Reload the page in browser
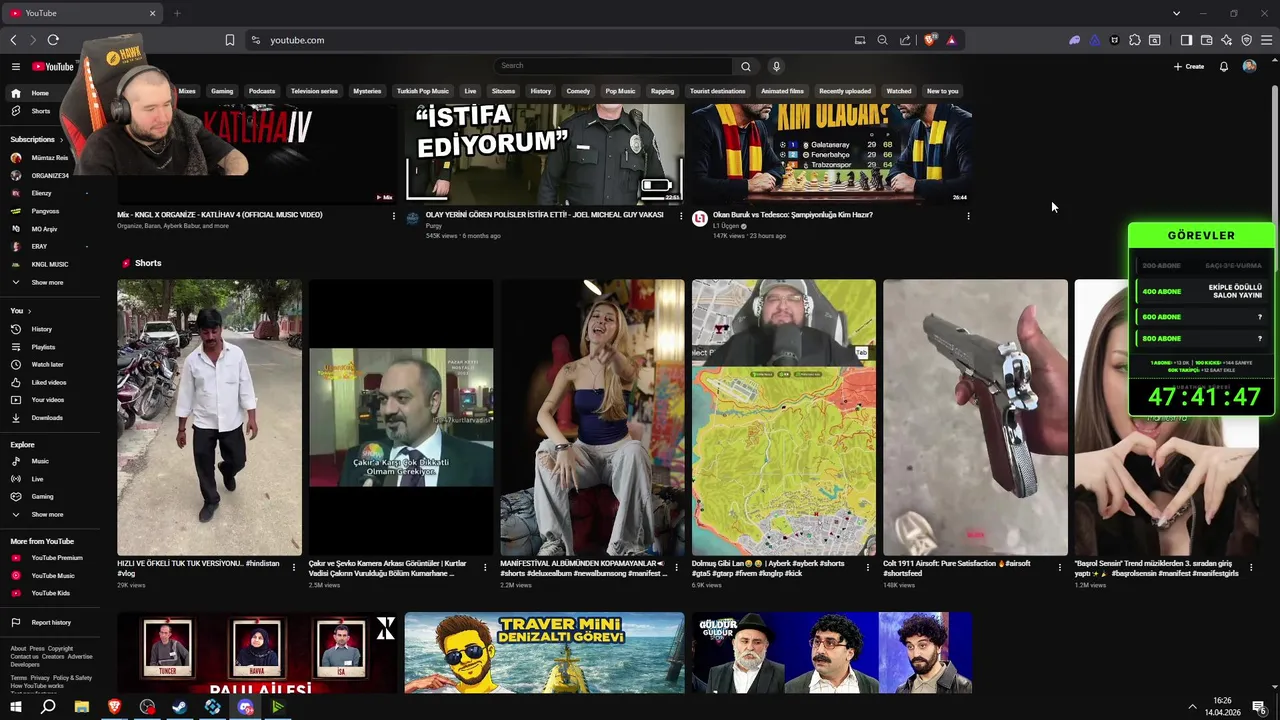 point(53,40)
